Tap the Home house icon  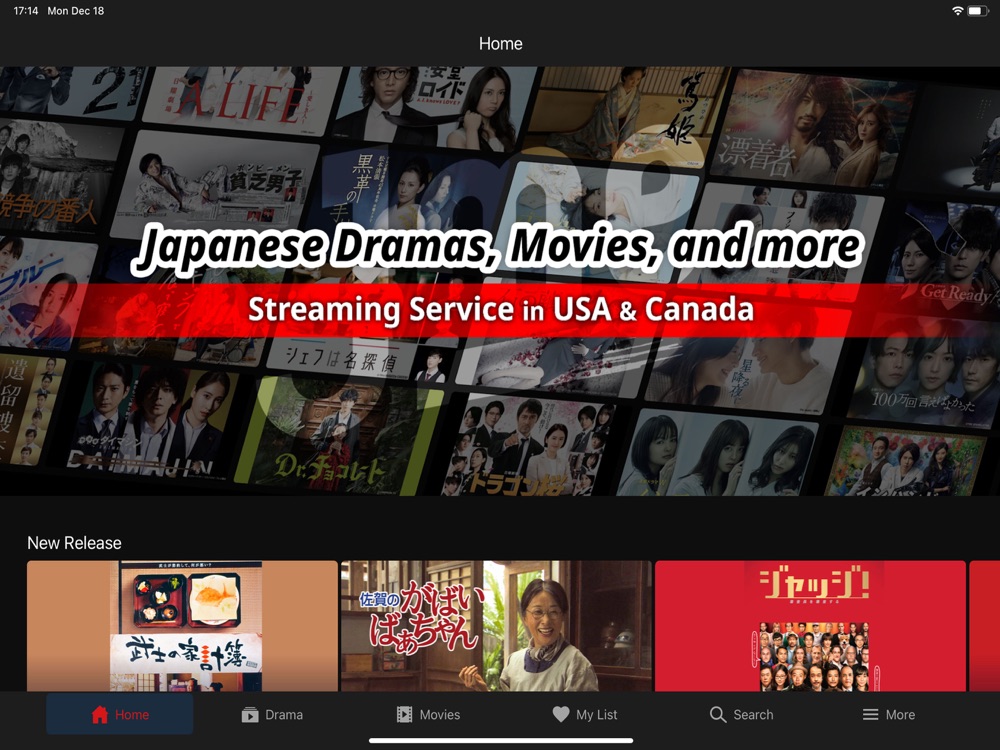click(x=99, y=714)
